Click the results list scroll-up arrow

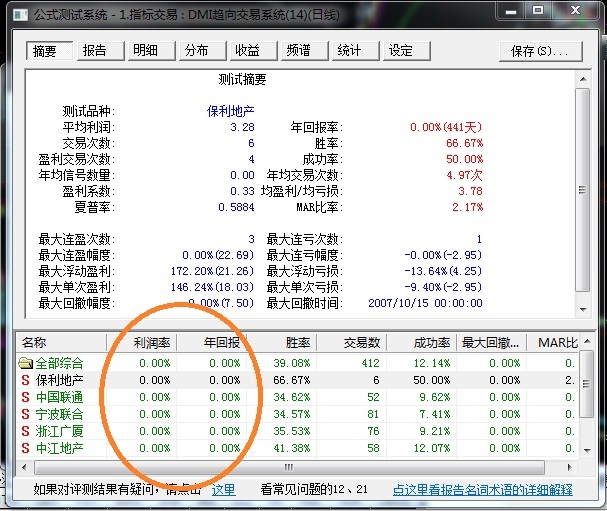pos(587,341)
